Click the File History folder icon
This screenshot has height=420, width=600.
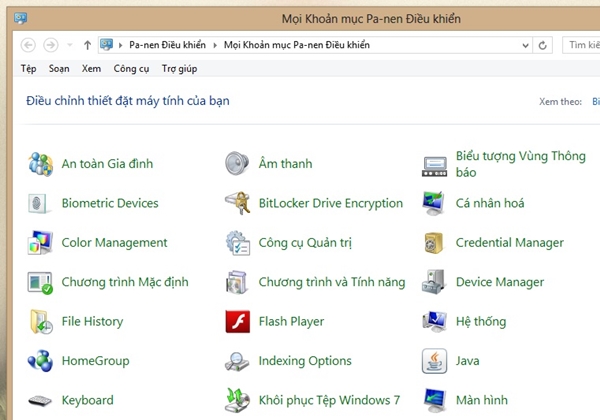(41, 322)
